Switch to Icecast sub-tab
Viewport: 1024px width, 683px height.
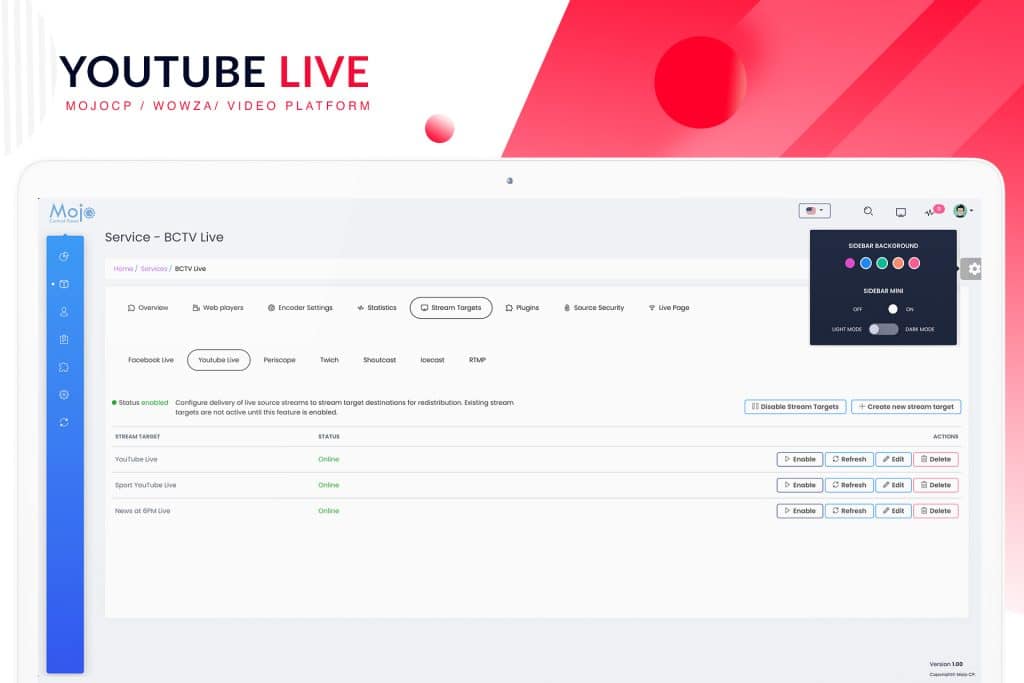432,360
